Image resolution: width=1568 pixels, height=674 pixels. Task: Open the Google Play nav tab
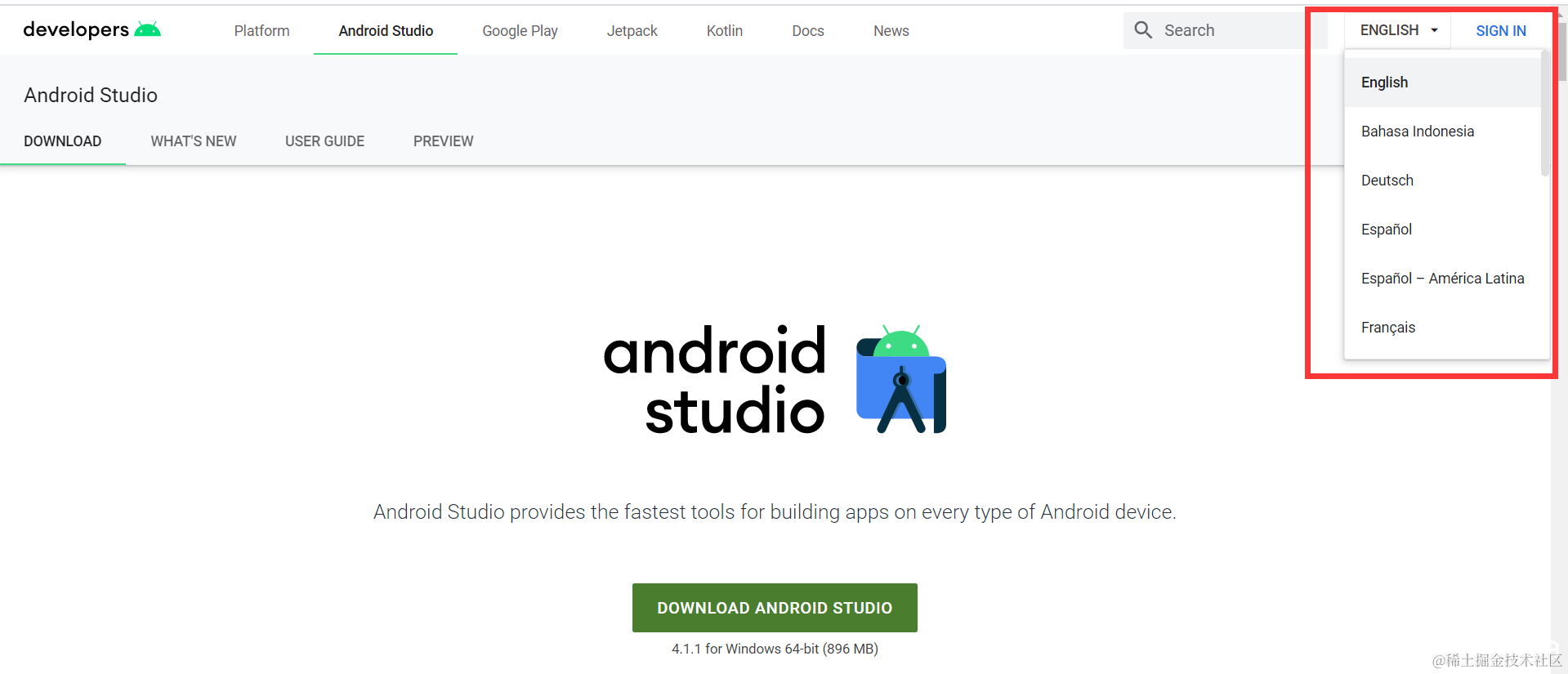coord(520,30)
